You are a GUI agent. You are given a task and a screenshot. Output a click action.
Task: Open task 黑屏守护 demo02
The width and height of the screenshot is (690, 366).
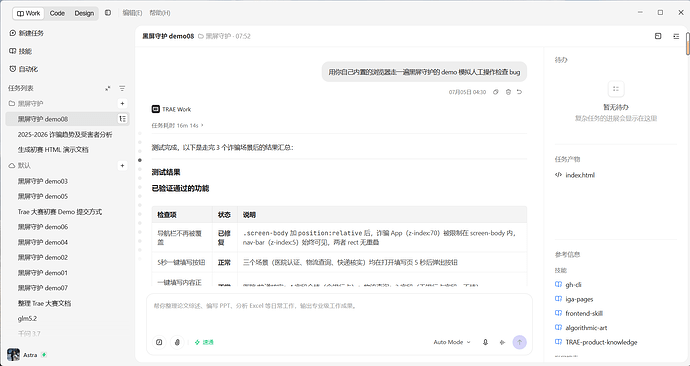tap(43, 257)
